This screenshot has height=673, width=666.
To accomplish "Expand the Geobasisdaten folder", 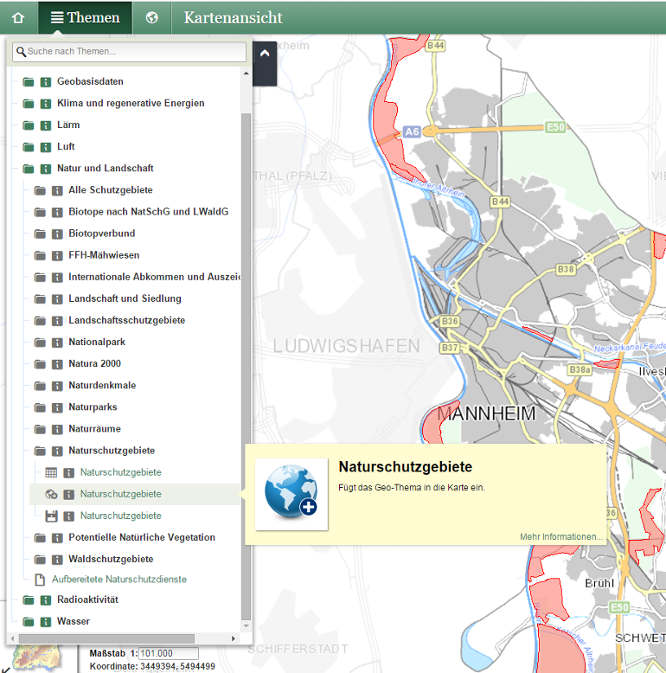I will coord(28,82).
